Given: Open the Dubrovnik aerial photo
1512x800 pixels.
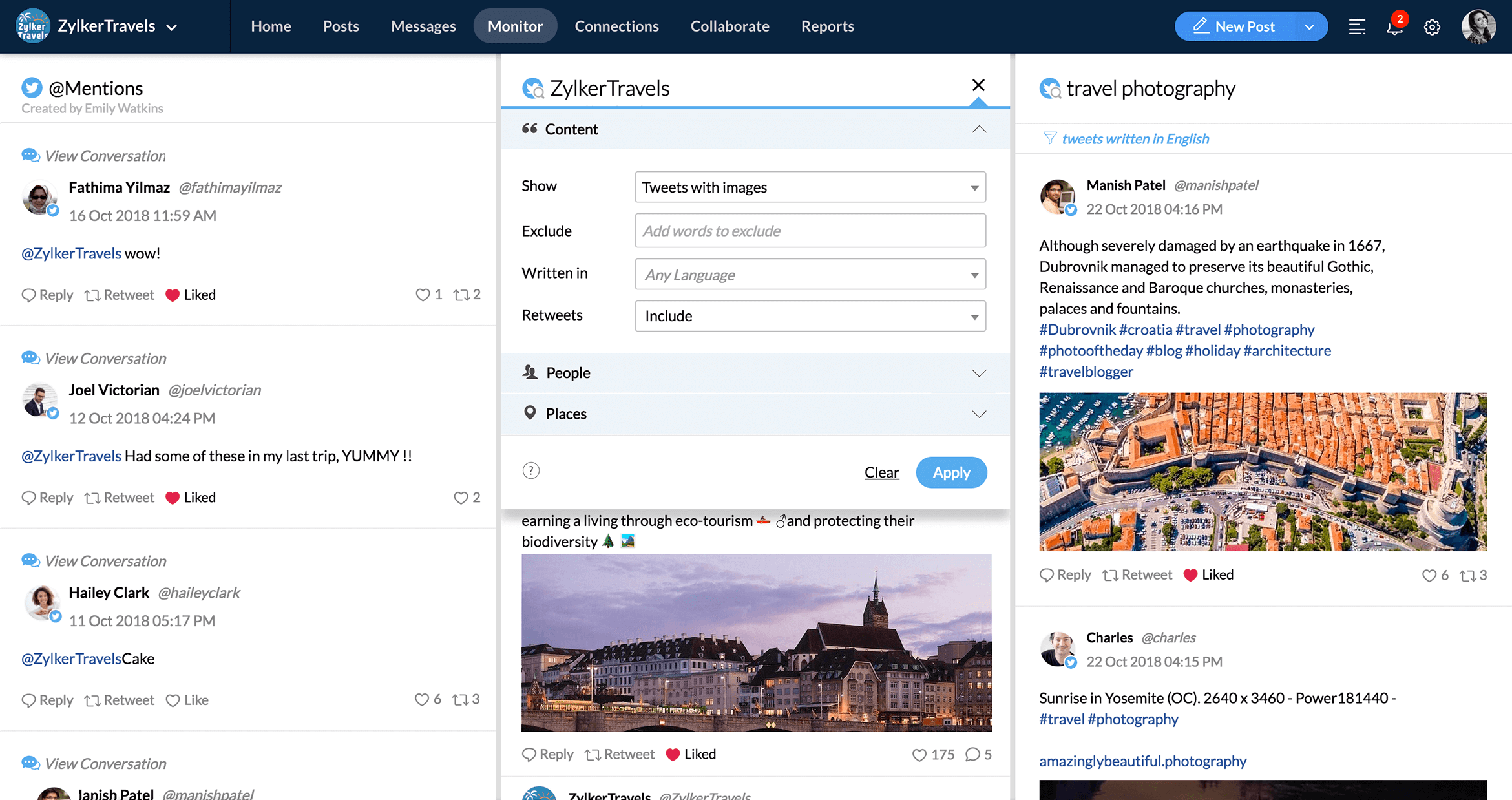Looking at the screenshot, I should click(x=1263, y=472).
